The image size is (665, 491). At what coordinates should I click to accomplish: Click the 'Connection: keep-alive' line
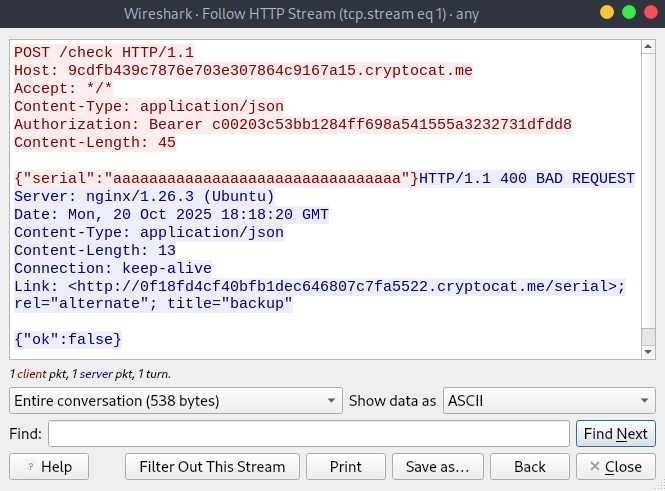[x=113, y=268]
